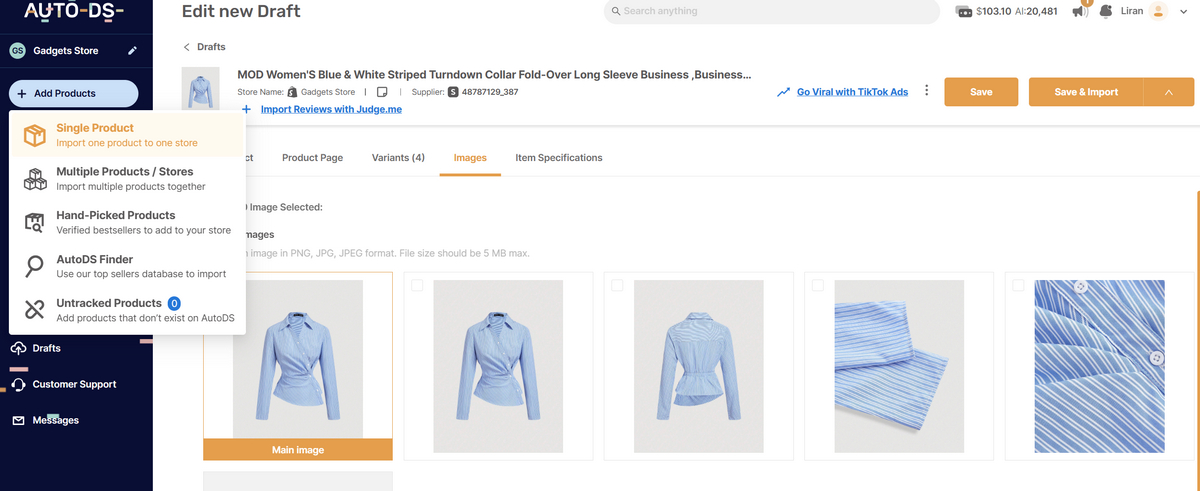Screen dimensions: 1200x491
Task: Click the Customer Support headset icon
Action: (19, 384)
